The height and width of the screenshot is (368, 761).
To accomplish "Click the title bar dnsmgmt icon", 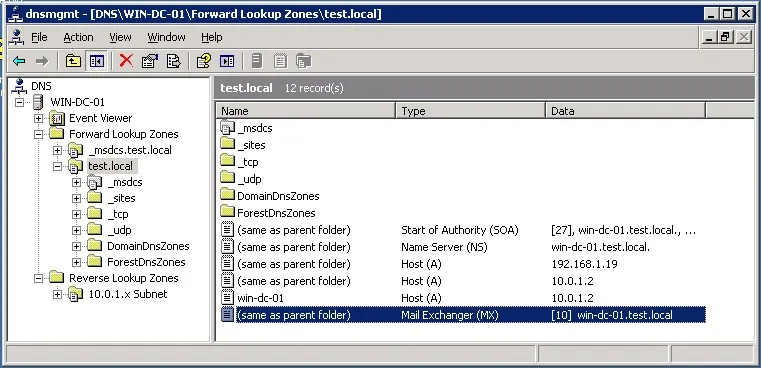I will pos(15,15).
